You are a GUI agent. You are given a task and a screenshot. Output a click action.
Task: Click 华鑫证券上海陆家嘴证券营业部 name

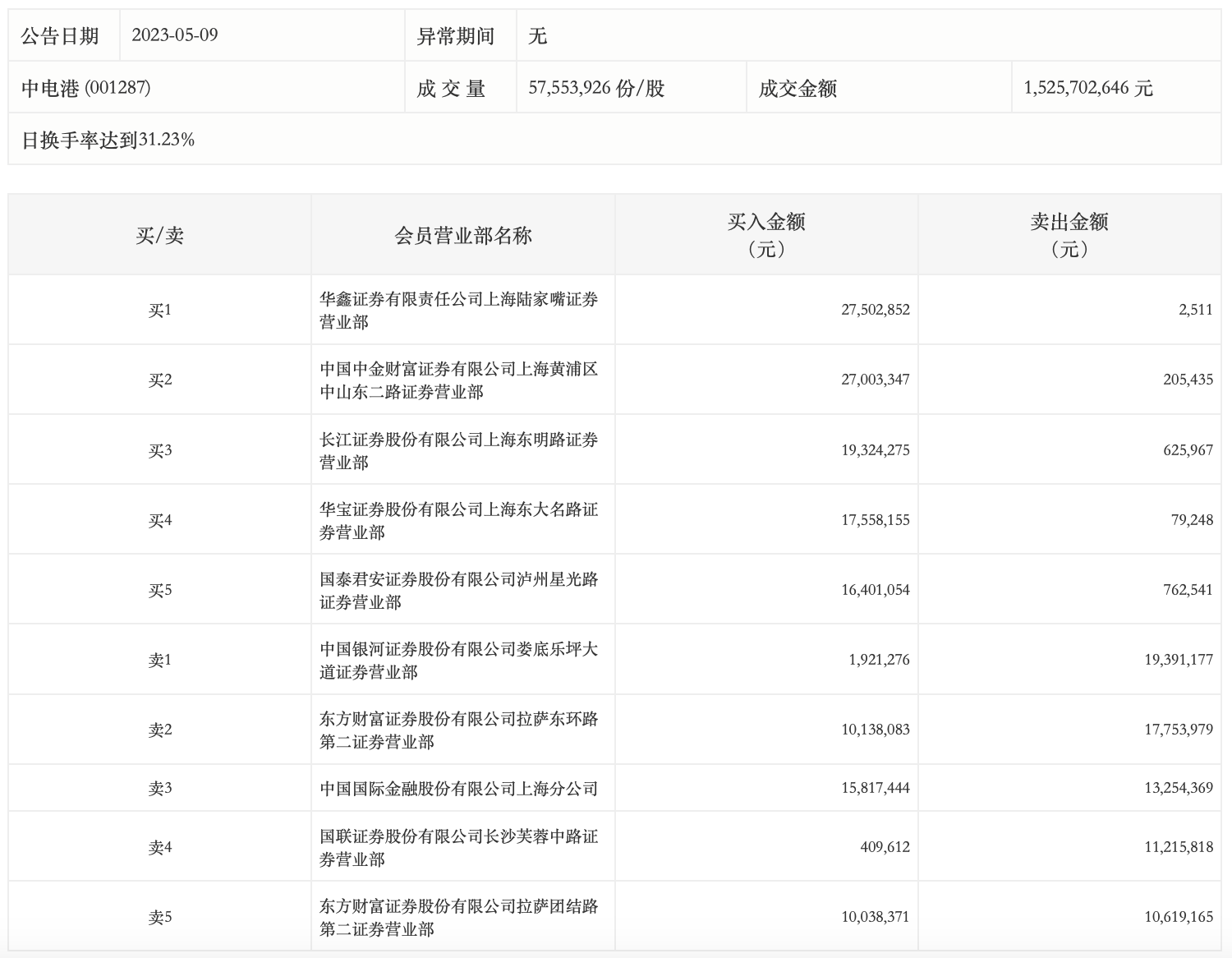(x=459, y=311)
